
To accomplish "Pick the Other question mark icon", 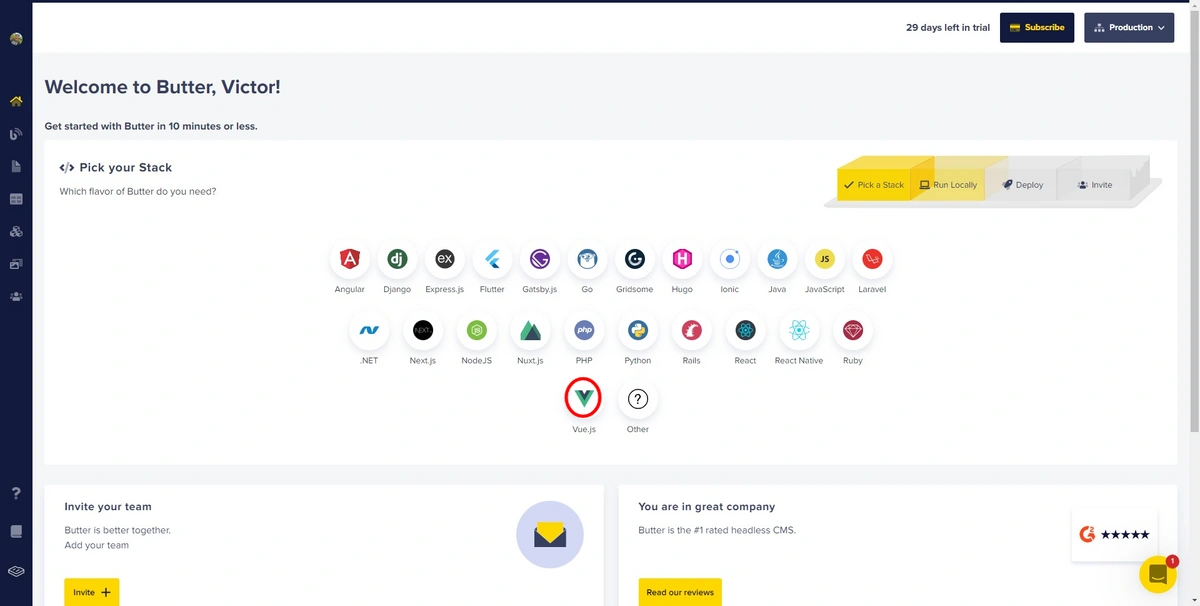I will (638, 399).
